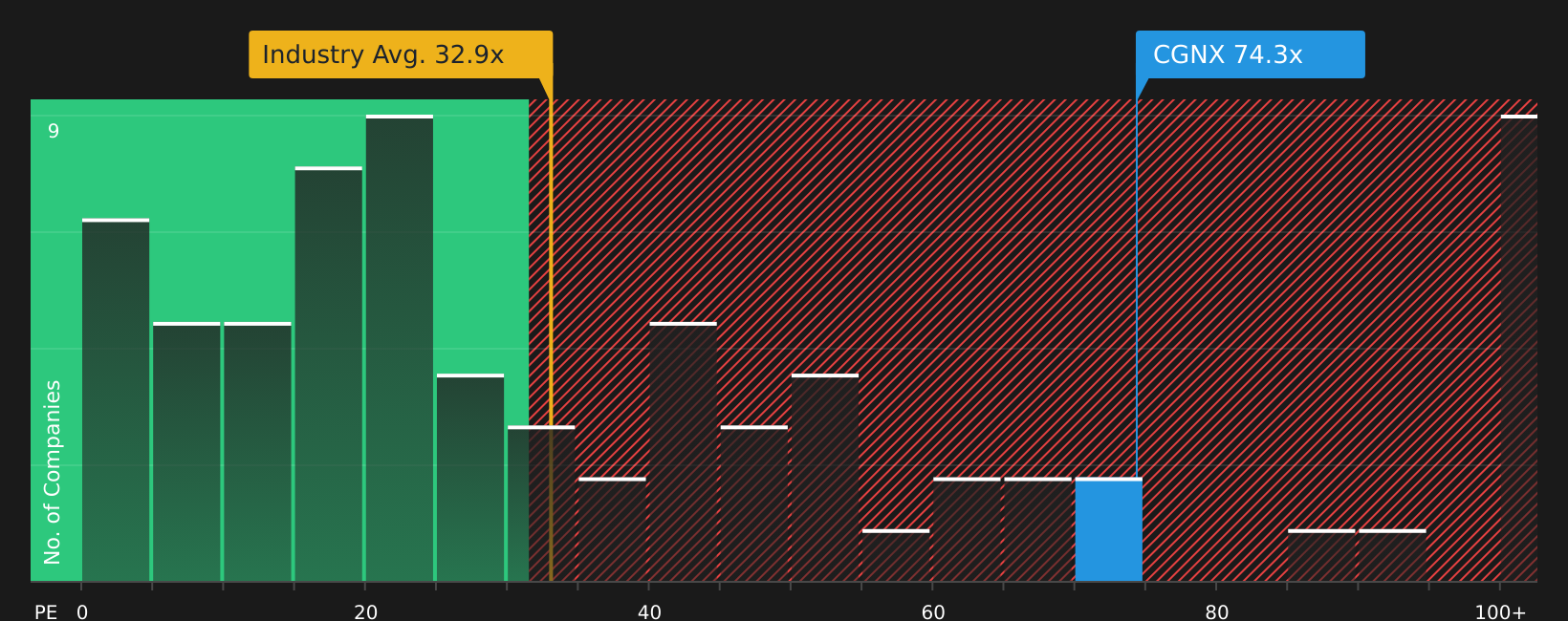Click the bar at PE 30-35
This screenshot has height=621, width=1568.
click(541, 503)
